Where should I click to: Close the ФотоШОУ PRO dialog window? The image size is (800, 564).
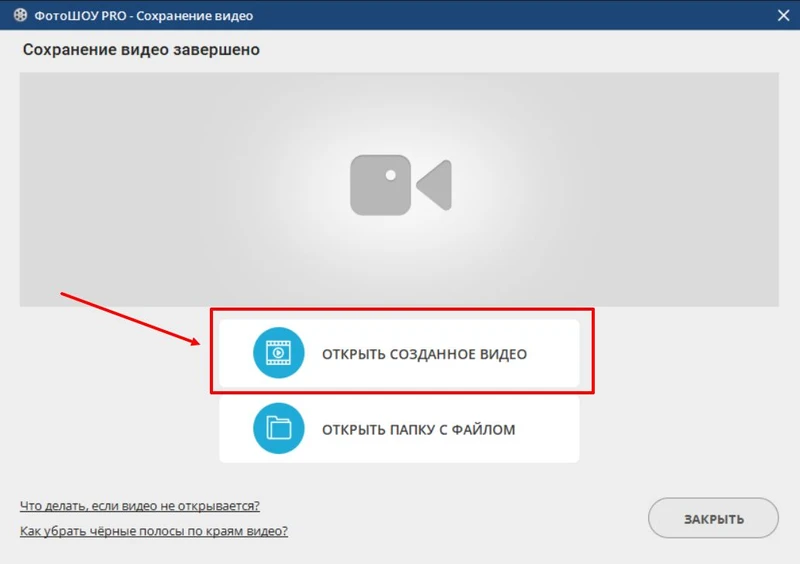783,15
